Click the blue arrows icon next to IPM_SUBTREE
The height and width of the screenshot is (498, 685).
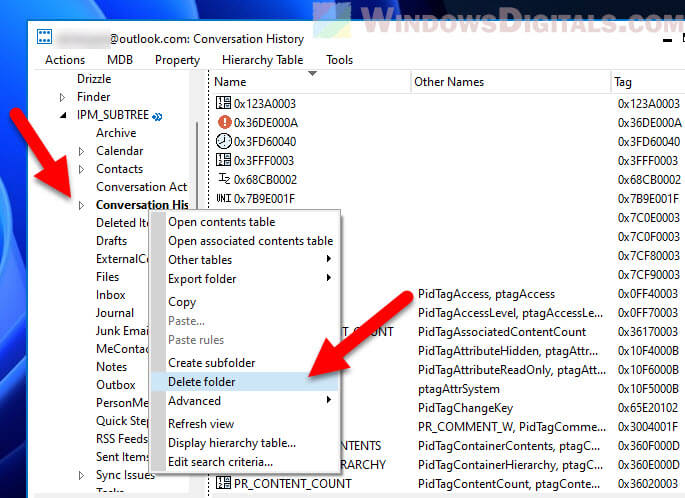click(157, 116)
